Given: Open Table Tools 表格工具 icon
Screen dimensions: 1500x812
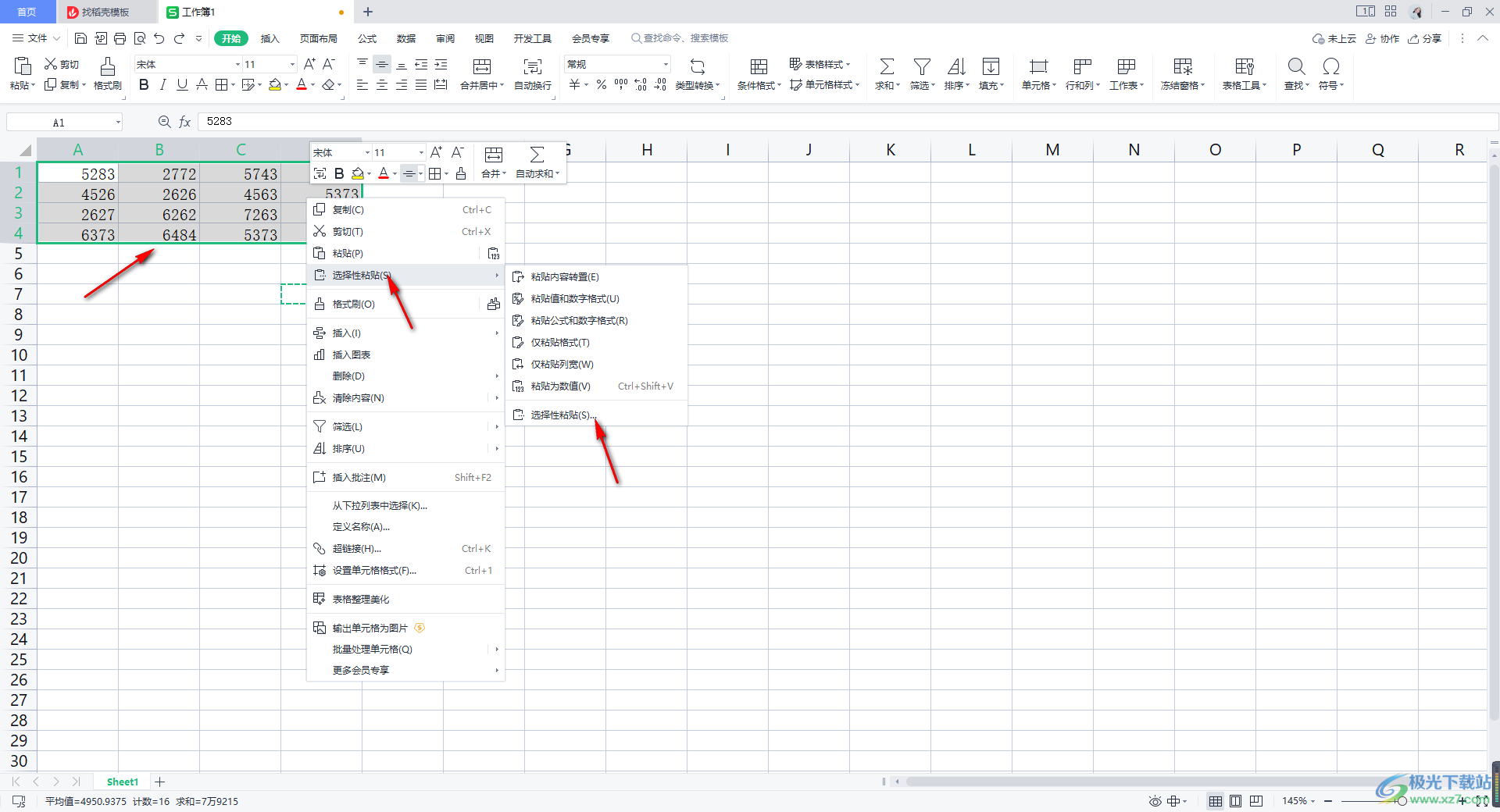Looking at the screenshot, I should pos(1245,66).
